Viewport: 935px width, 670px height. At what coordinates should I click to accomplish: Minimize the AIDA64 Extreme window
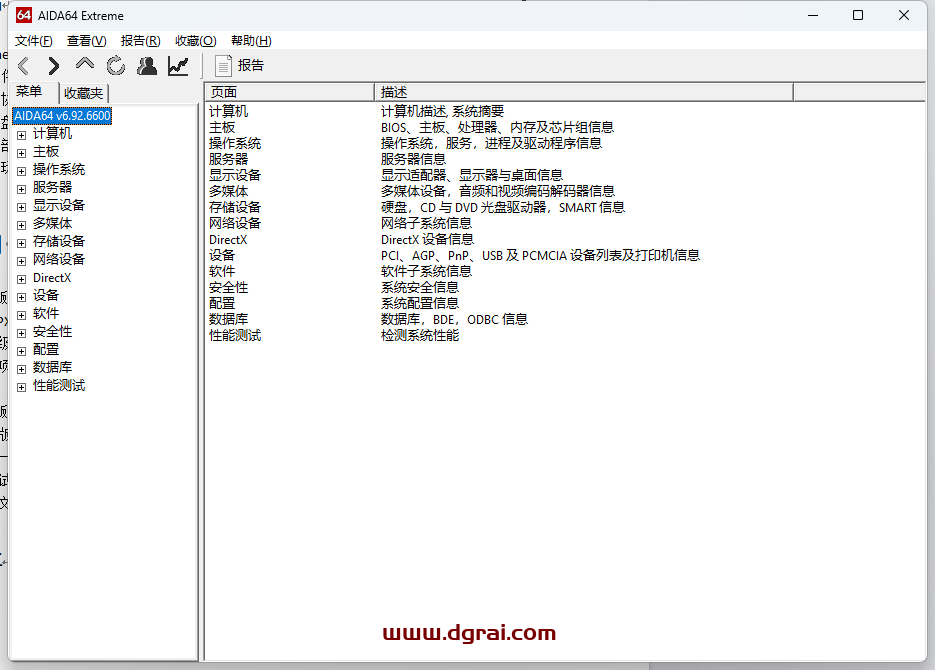[813, 15]
